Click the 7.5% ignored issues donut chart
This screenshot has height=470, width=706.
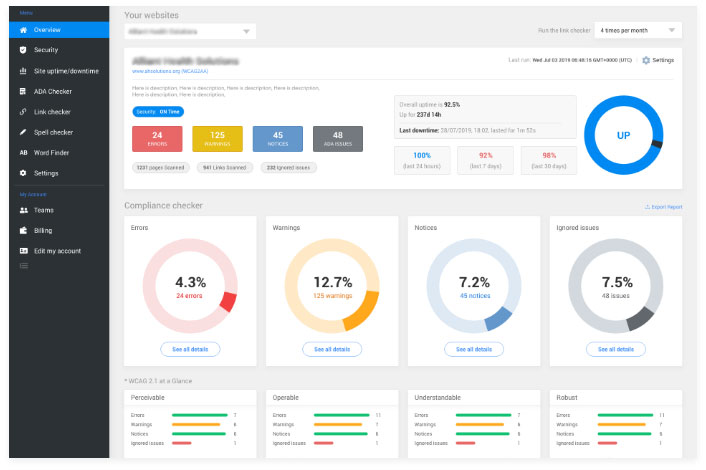pos(615,286)
